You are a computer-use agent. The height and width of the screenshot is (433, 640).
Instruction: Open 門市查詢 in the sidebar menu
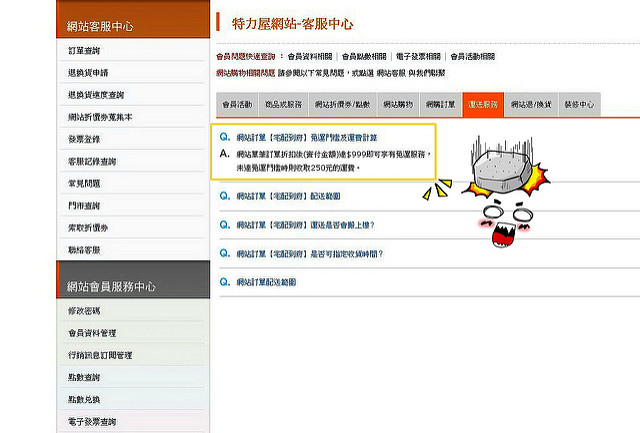[x=84, y=206]
